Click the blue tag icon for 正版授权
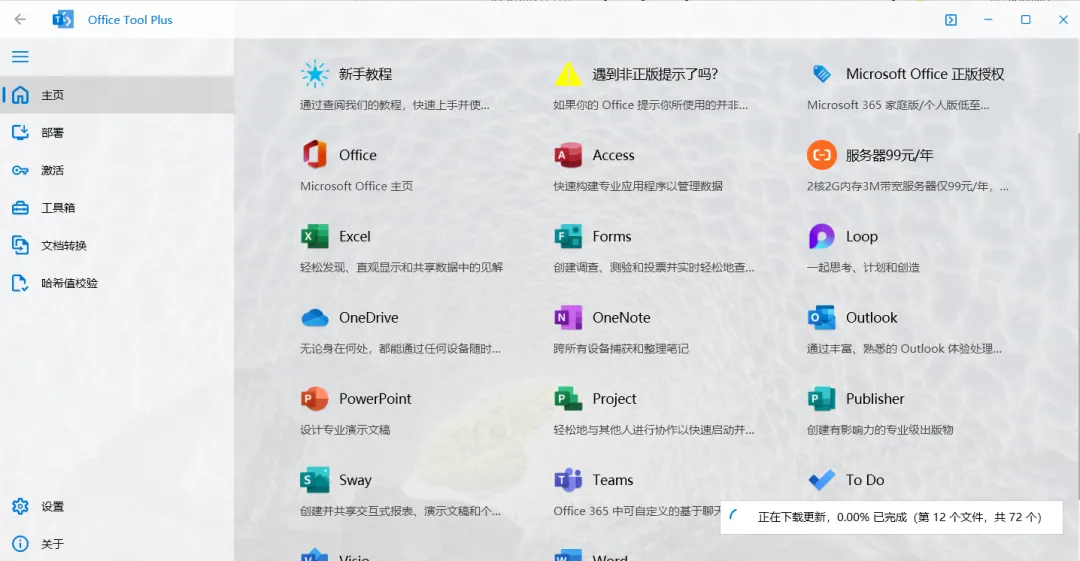The width and height of the screenshot is (1080, 561). (x=822, y=74)
